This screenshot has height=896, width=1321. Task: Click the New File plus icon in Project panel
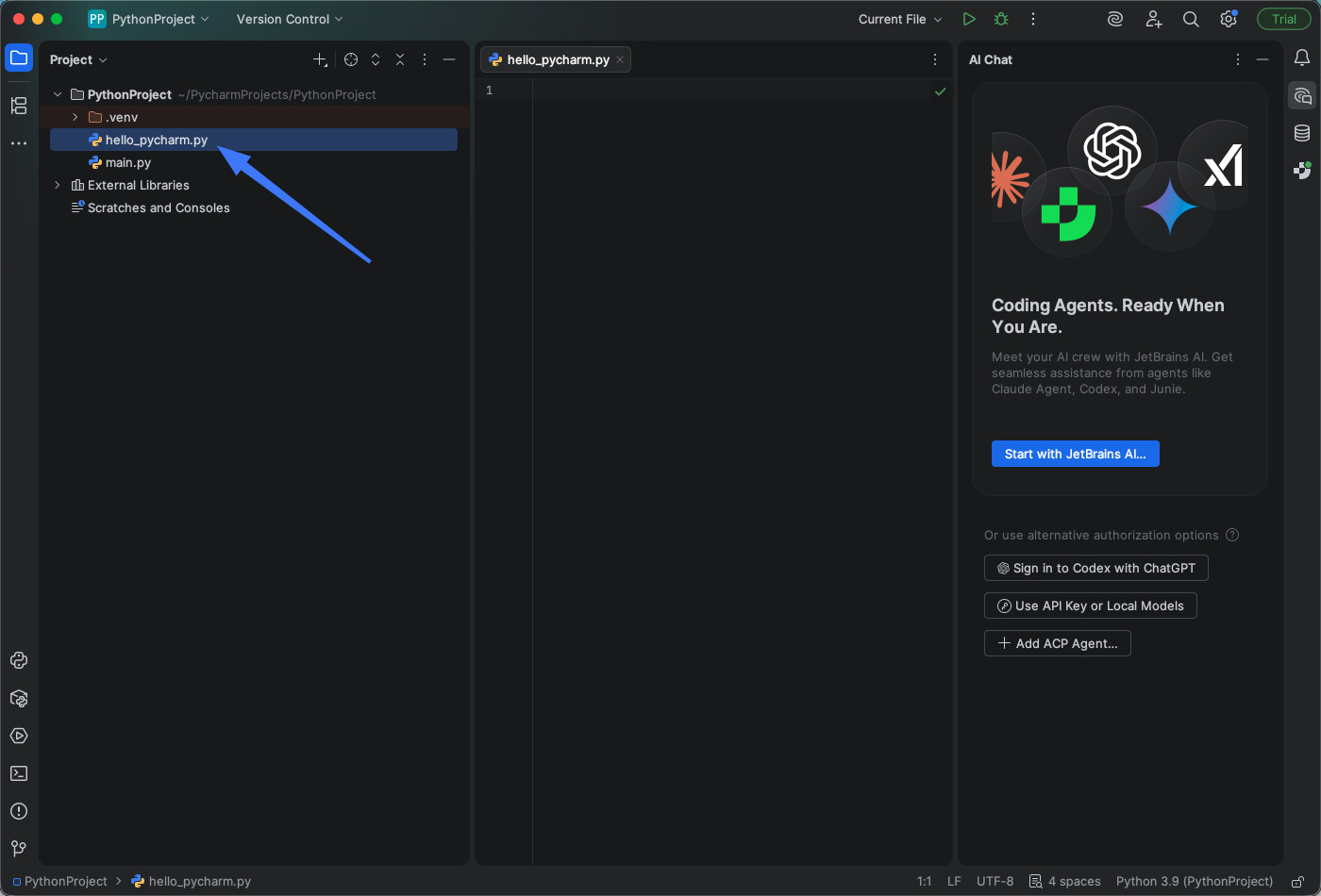click(320, 59)
